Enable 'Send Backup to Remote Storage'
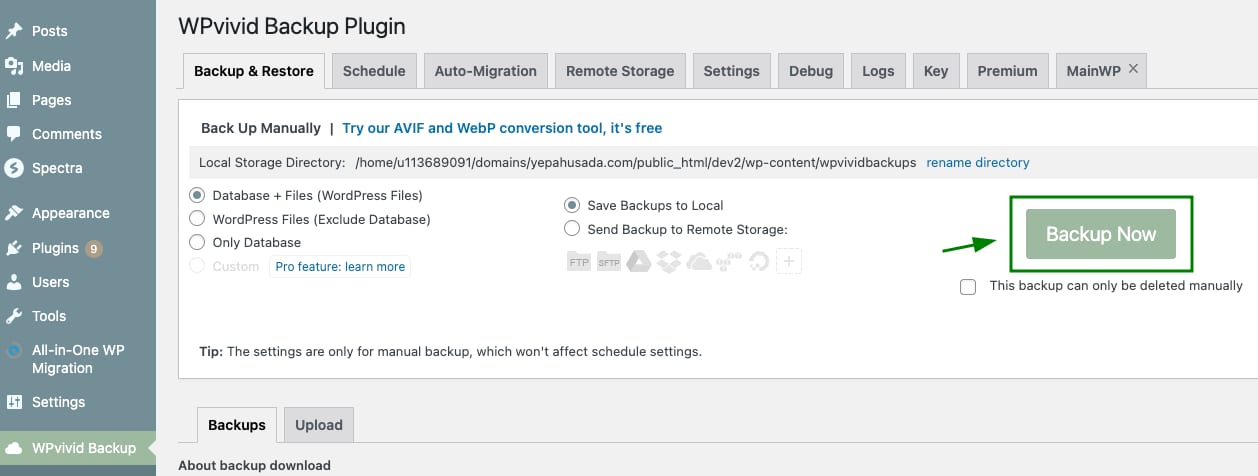This screenshot has width=1258, height=476. (572, 229)
